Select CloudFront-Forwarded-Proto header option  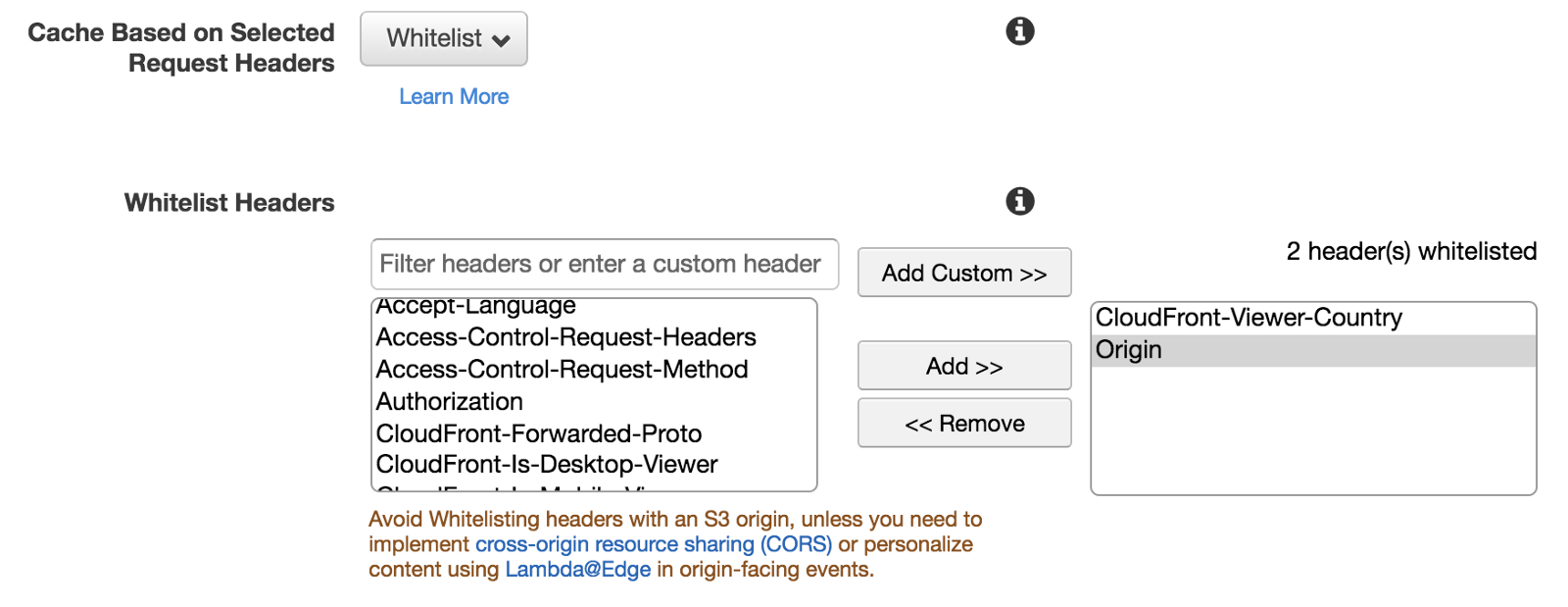coord(539,433)
